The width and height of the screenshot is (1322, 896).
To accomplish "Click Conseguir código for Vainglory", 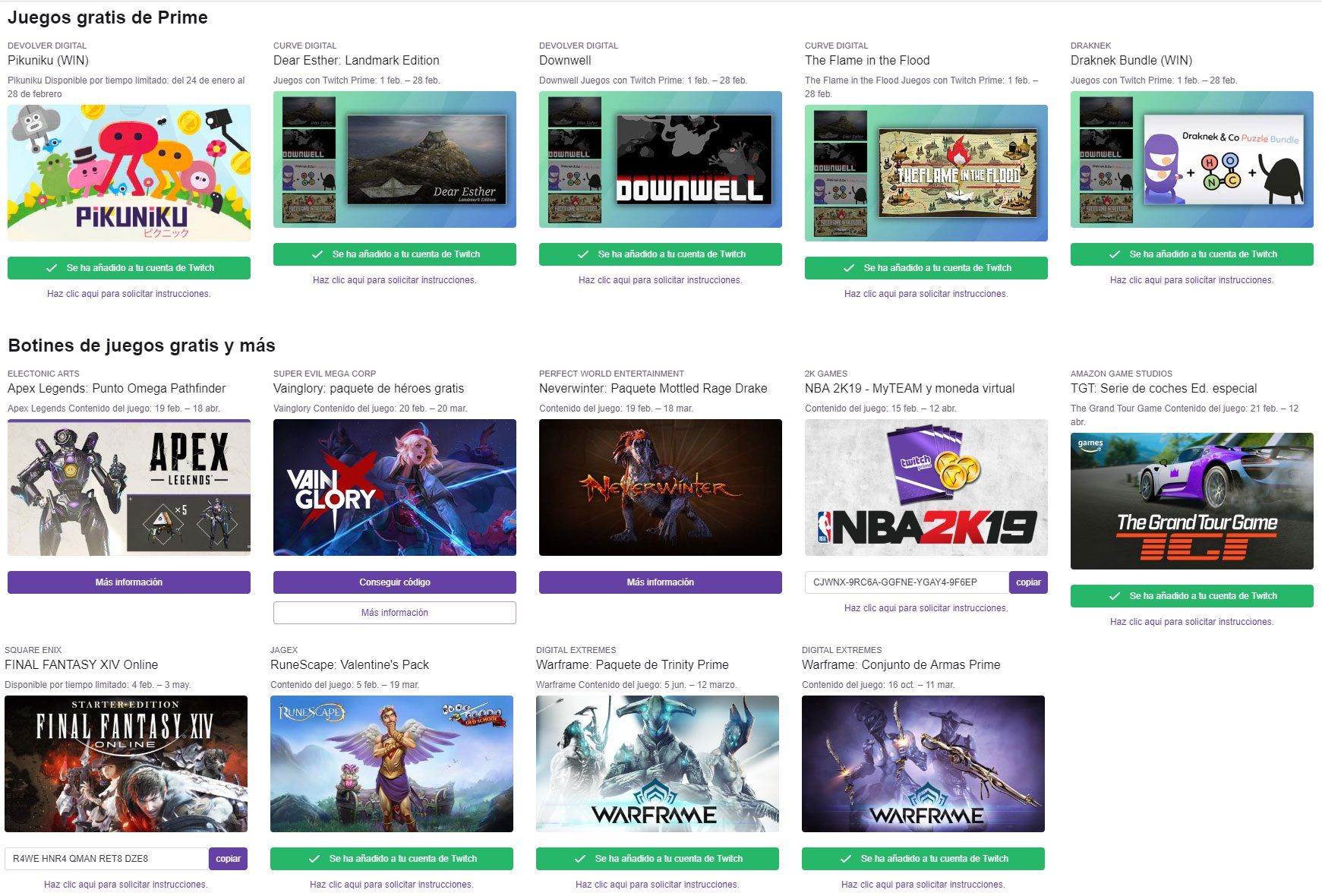I will (x=395, y=582).
